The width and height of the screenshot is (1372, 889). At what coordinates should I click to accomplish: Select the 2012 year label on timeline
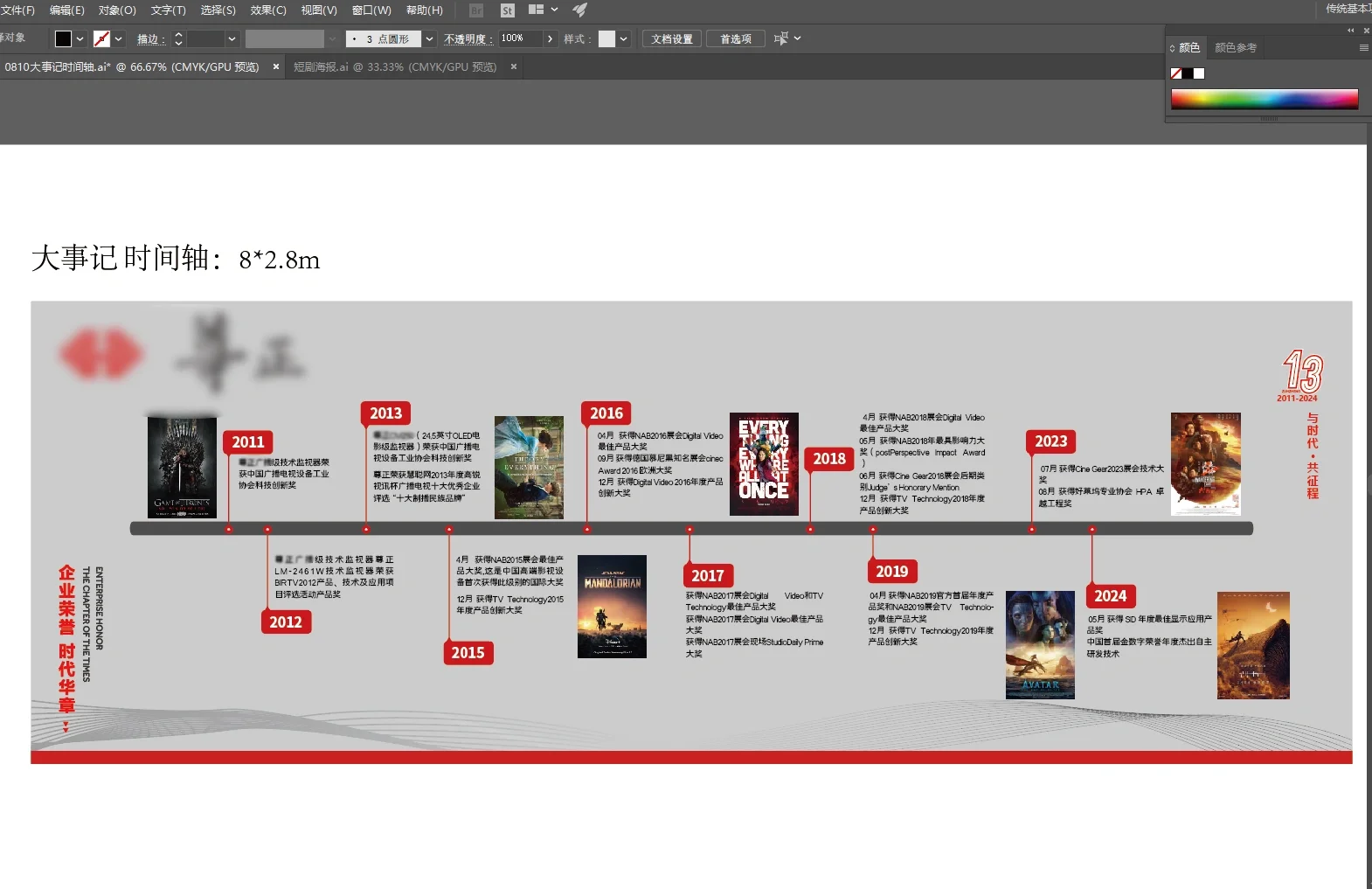pyautogui.click(x=286, y=622)
